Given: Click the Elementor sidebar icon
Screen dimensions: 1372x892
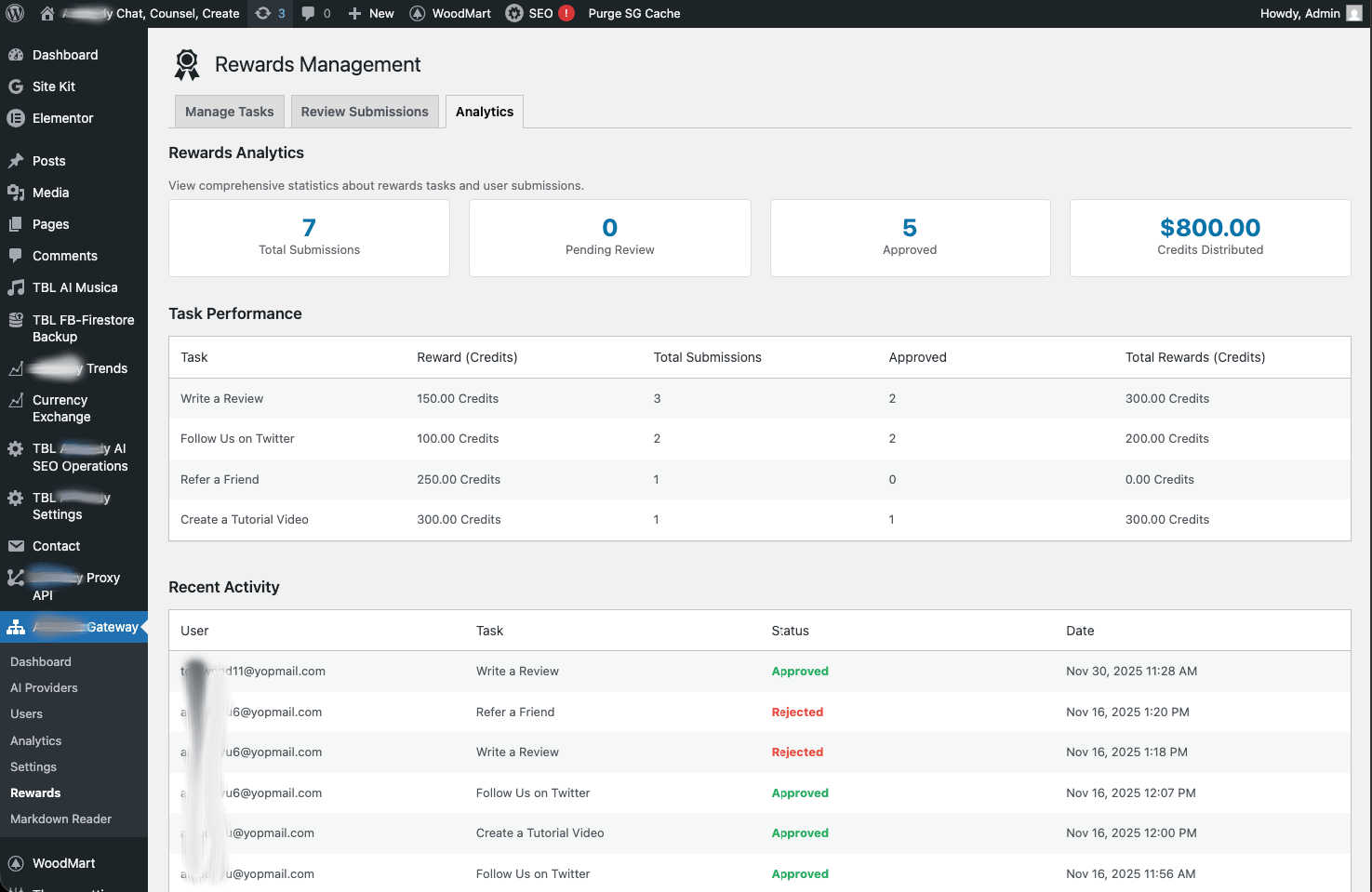Looking at the screenshot, I should point(16,118).
